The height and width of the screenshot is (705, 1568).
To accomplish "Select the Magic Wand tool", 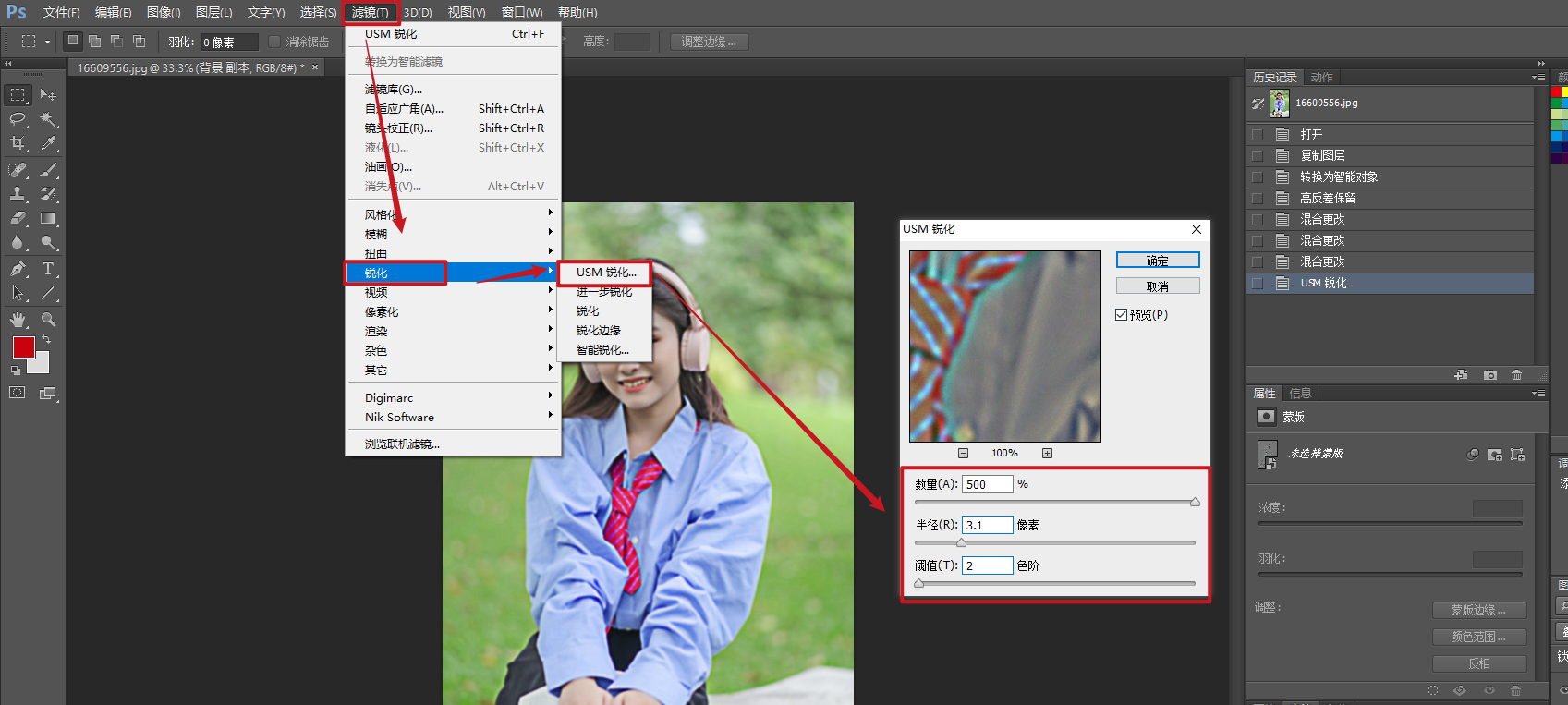I will tap(48, 119).
